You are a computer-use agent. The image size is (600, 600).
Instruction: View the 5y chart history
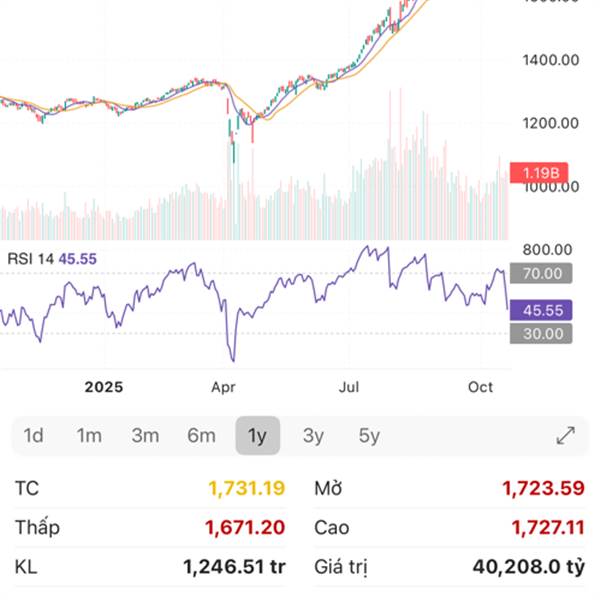(x=370, y=435)
